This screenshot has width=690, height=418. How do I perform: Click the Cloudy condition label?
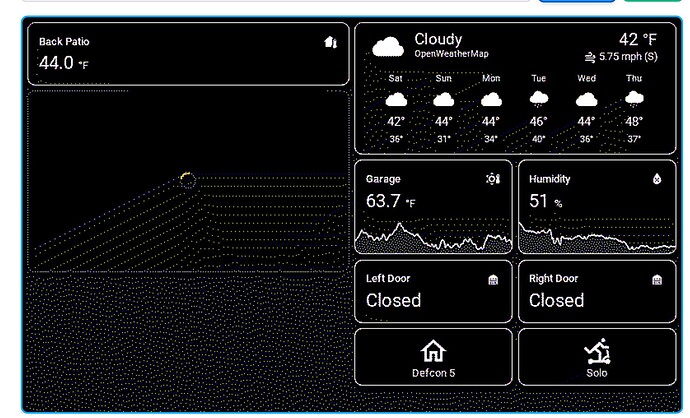click(438, 39)
